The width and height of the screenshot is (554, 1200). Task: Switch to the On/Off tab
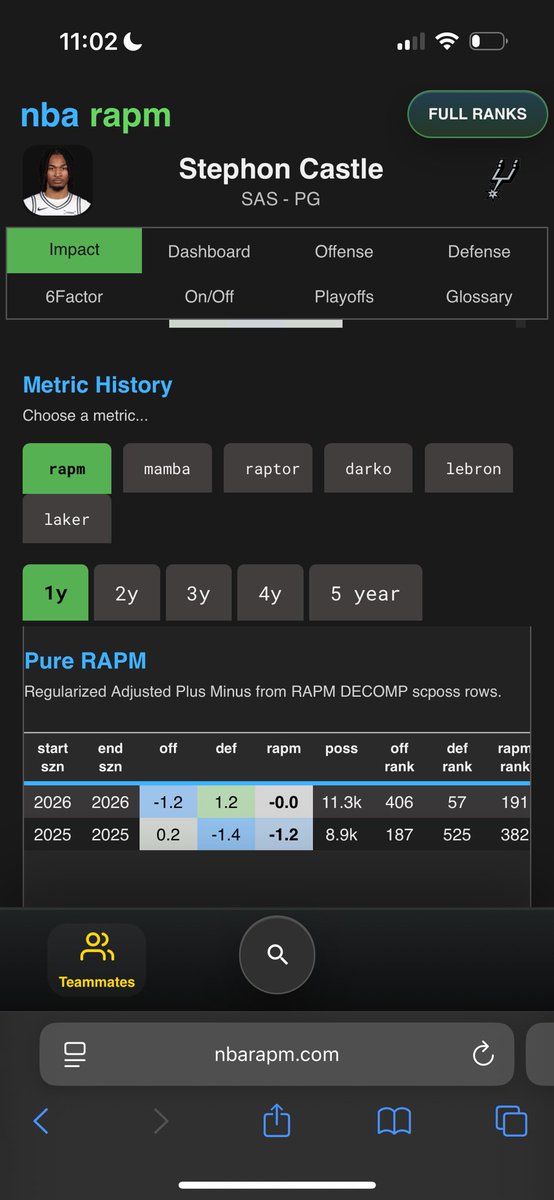point(209,297)
